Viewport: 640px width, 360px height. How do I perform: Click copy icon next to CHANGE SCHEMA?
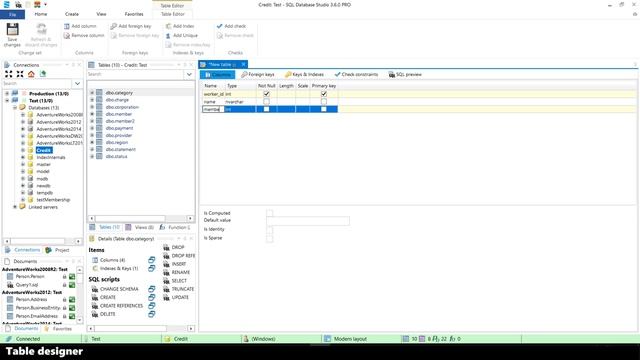(151, 289)
